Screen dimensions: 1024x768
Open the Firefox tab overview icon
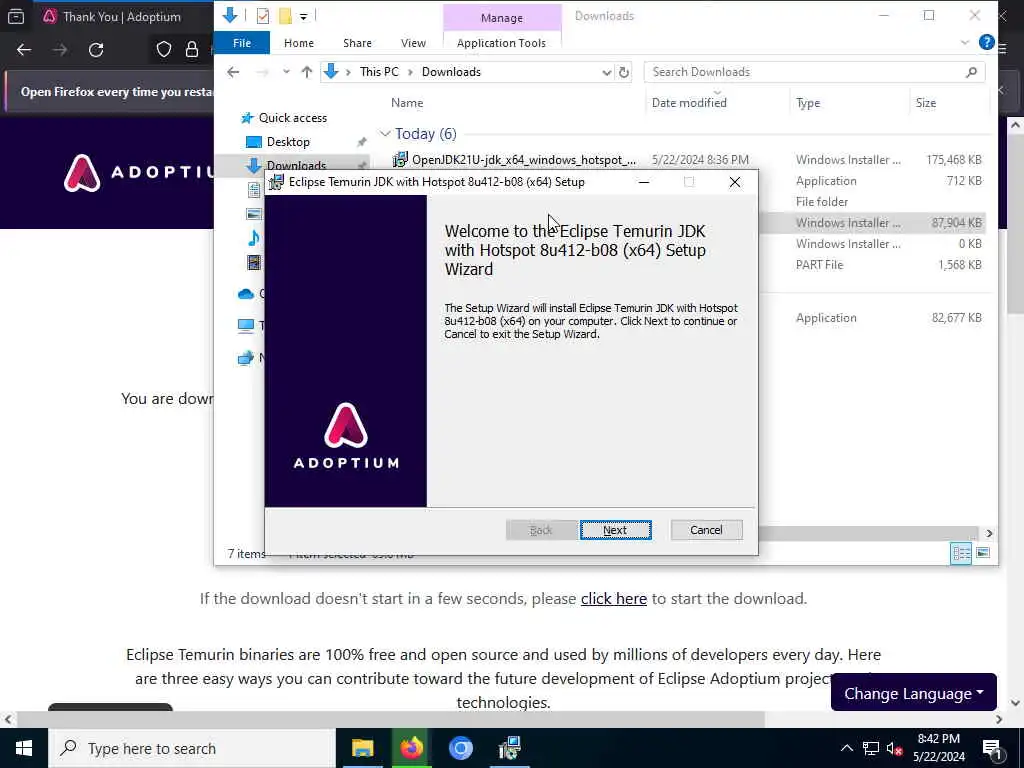[x=16, y=17]
